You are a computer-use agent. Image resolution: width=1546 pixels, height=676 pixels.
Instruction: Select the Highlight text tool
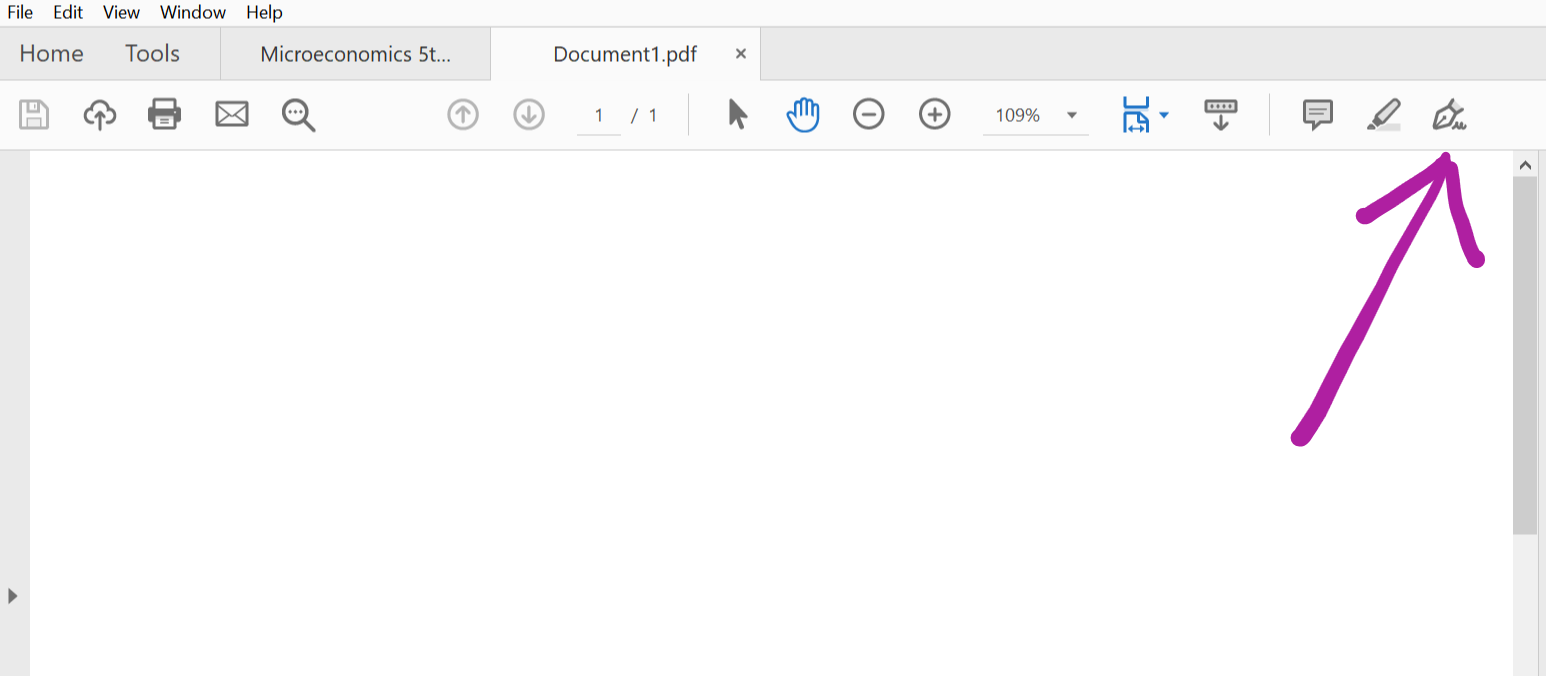click(x=1384, y=114)
